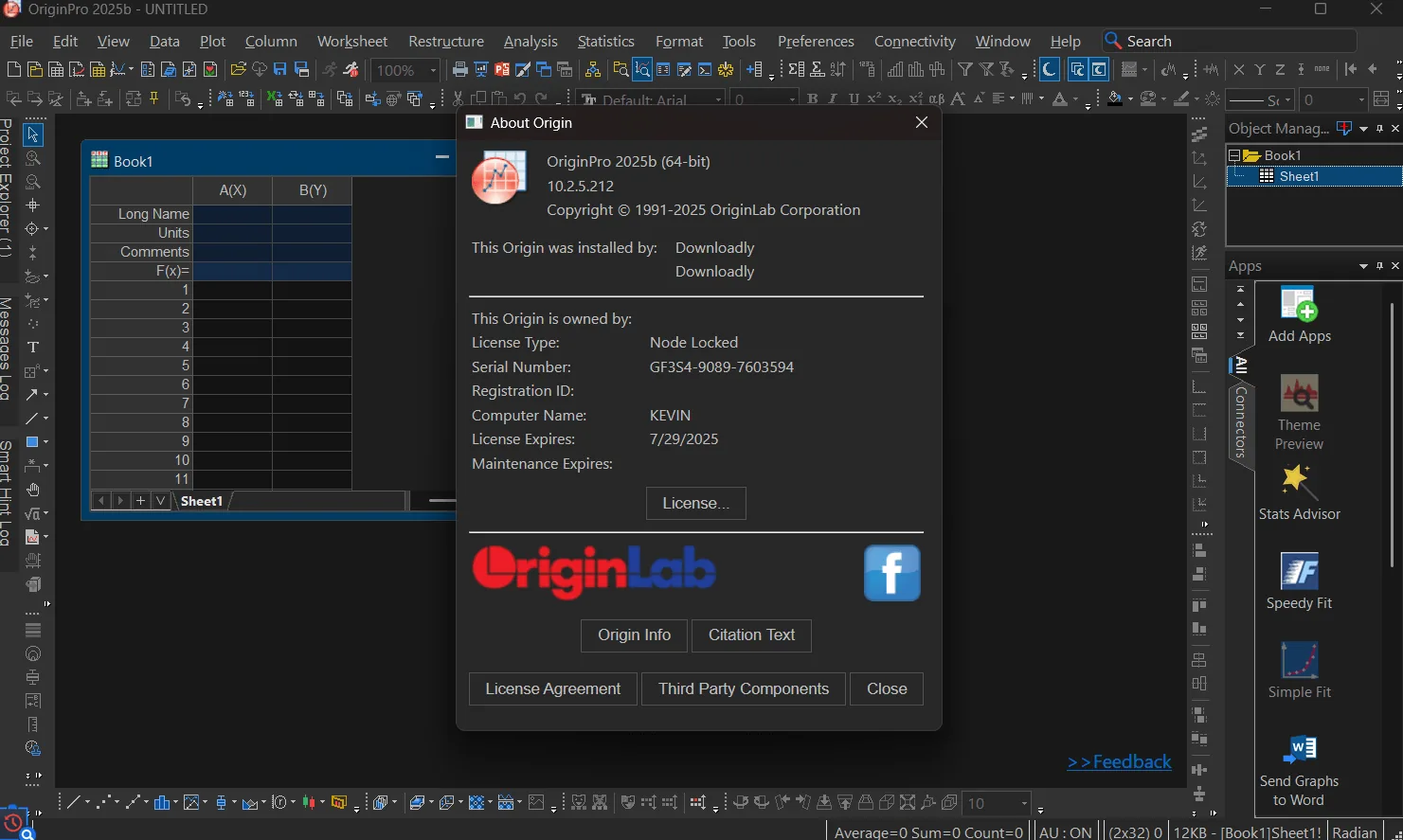Collapse the Book1 node in Object Manager

1233,155
